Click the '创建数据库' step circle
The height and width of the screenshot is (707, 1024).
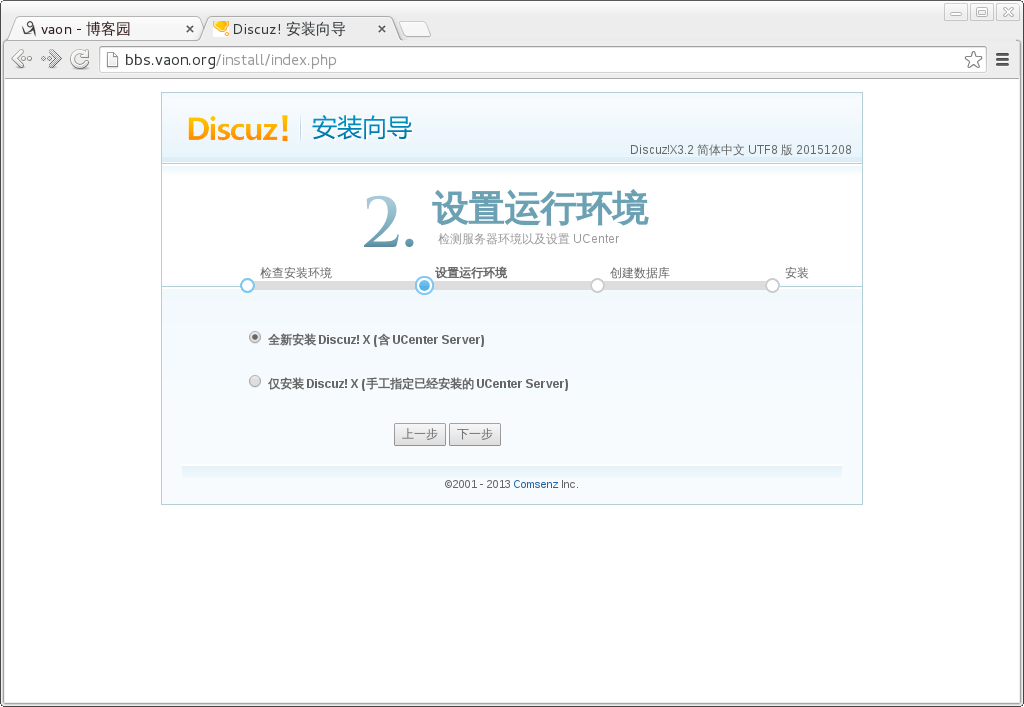(x=597, y=285)
